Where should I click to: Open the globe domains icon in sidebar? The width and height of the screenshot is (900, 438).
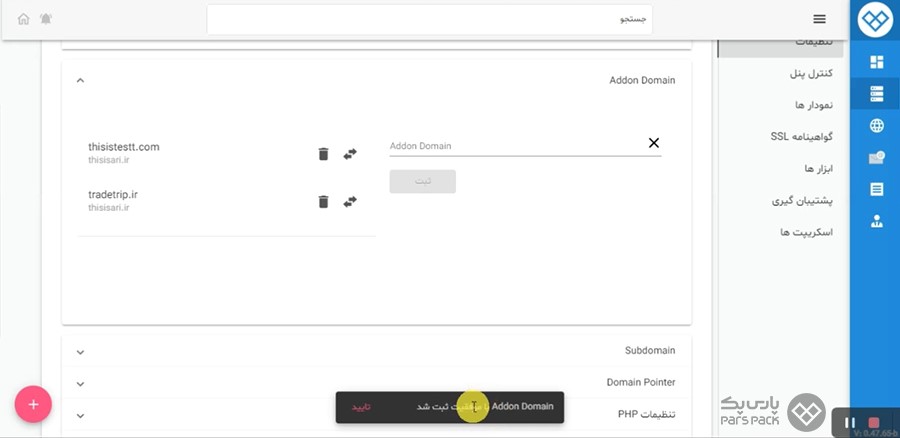point(876,125)
